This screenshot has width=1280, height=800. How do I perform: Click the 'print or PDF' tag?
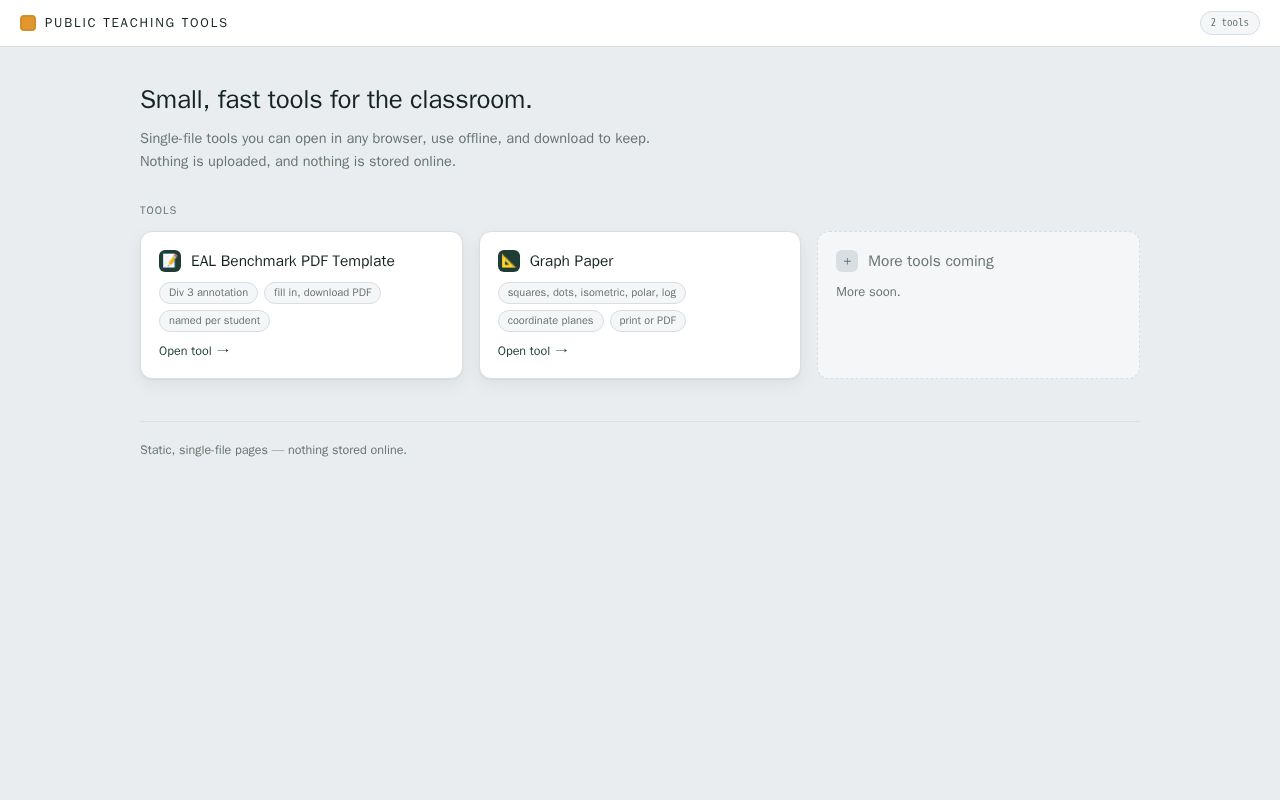tap(648, 321)
